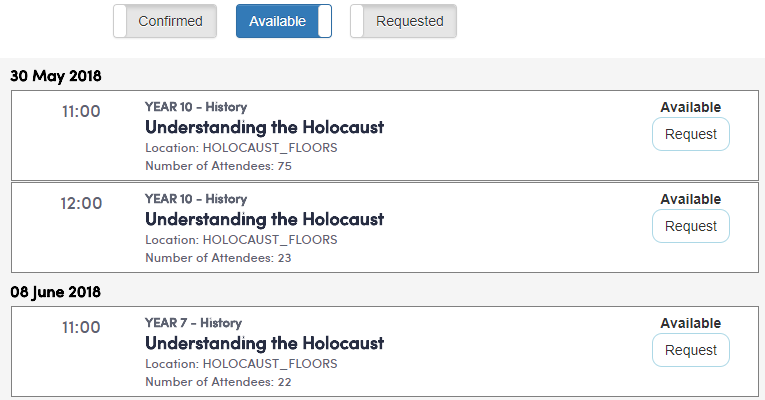
Task: Request the 08 June 11:00 session
Action: (x=690, y=350)
